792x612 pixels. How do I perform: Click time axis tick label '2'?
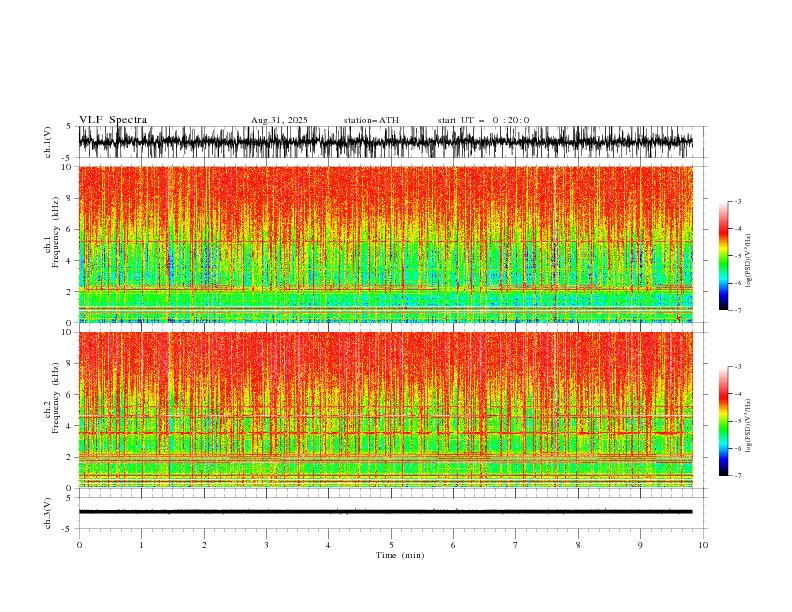[x=204, y=545]
